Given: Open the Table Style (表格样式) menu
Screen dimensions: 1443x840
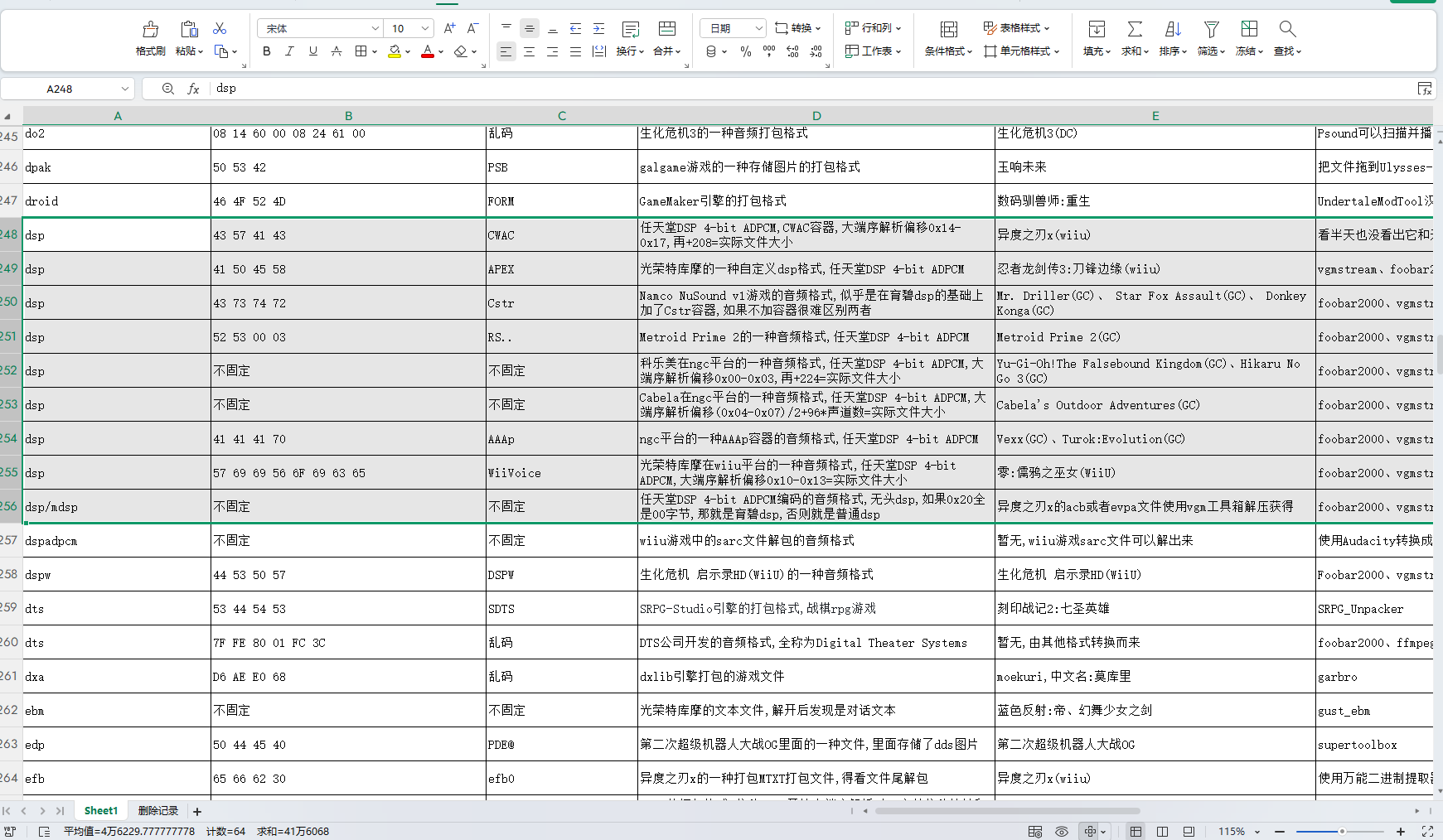Looking at the screenshot, I should (1016, 28).
